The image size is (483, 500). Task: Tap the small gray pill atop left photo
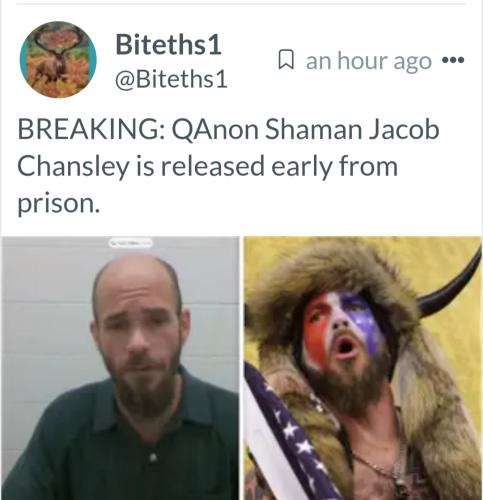131,243
